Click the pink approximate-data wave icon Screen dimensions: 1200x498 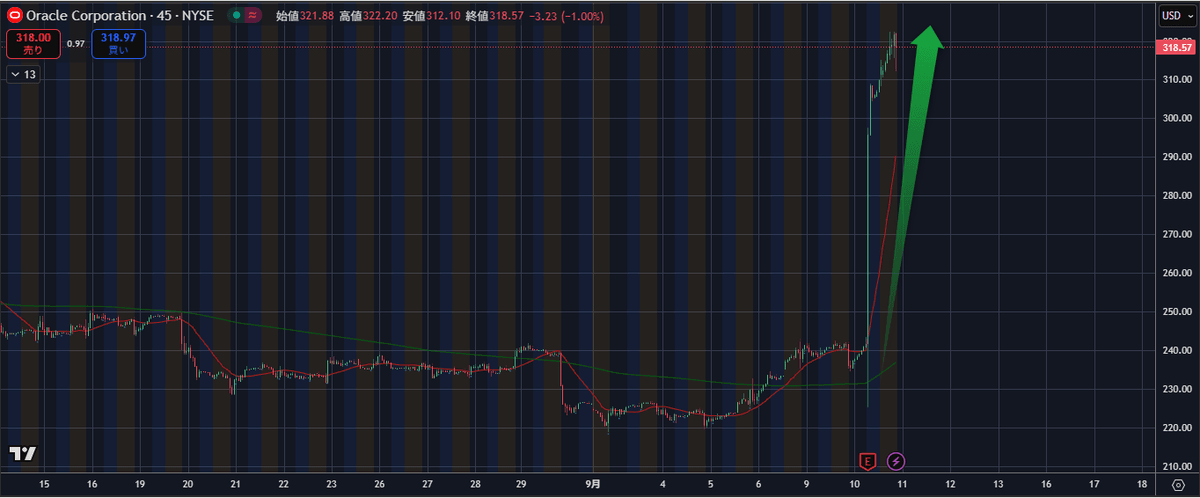tap(252, 15)
